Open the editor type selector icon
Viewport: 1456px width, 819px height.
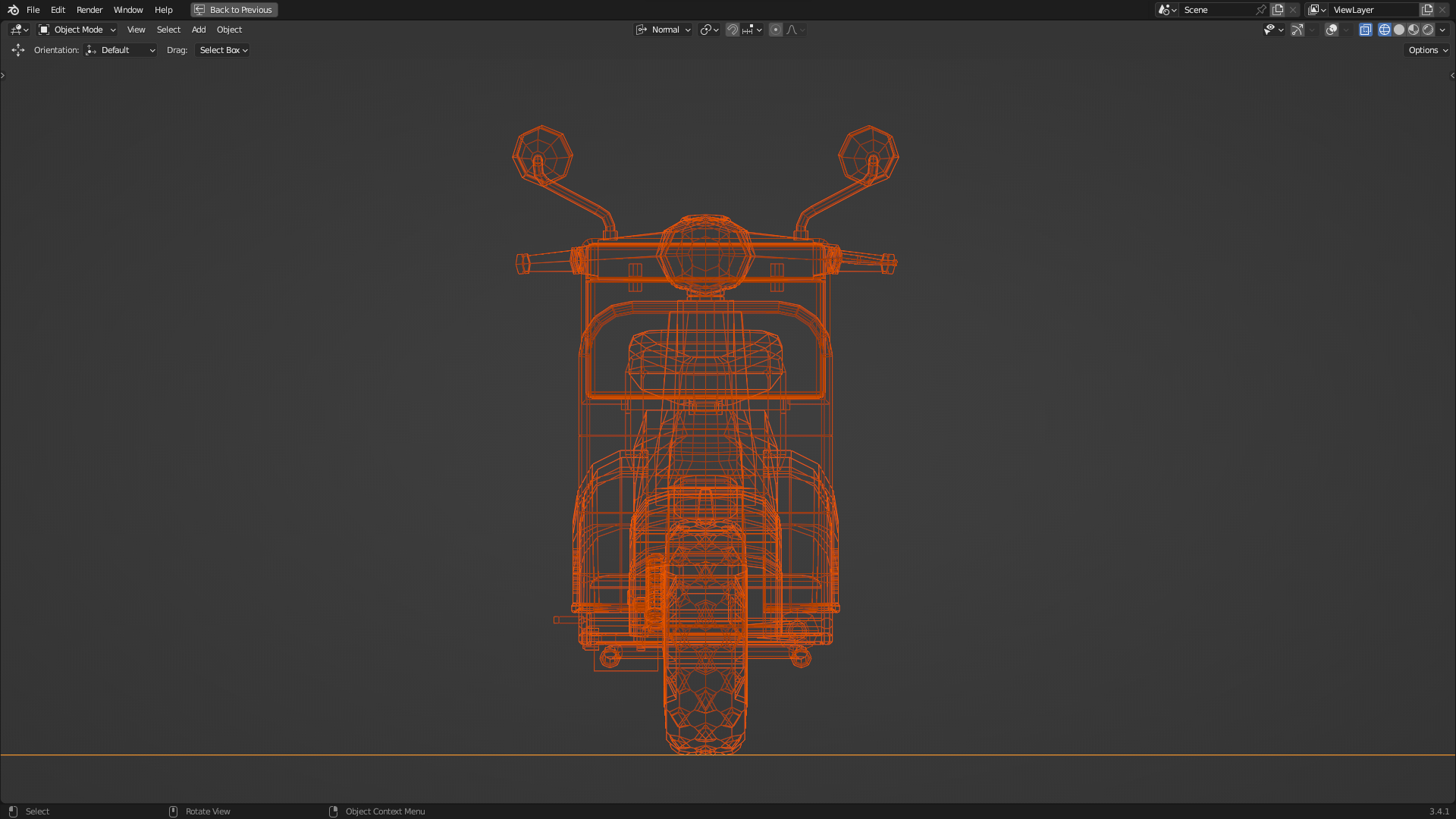[19, 30]
